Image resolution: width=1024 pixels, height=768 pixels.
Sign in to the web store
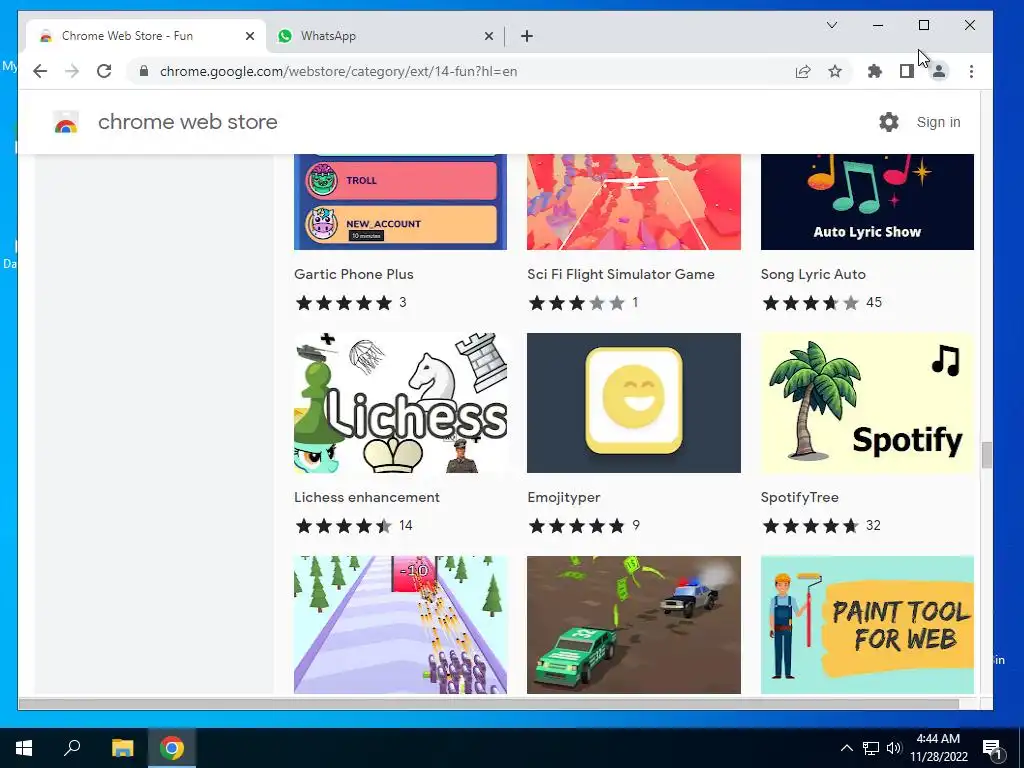pos(938,122)
